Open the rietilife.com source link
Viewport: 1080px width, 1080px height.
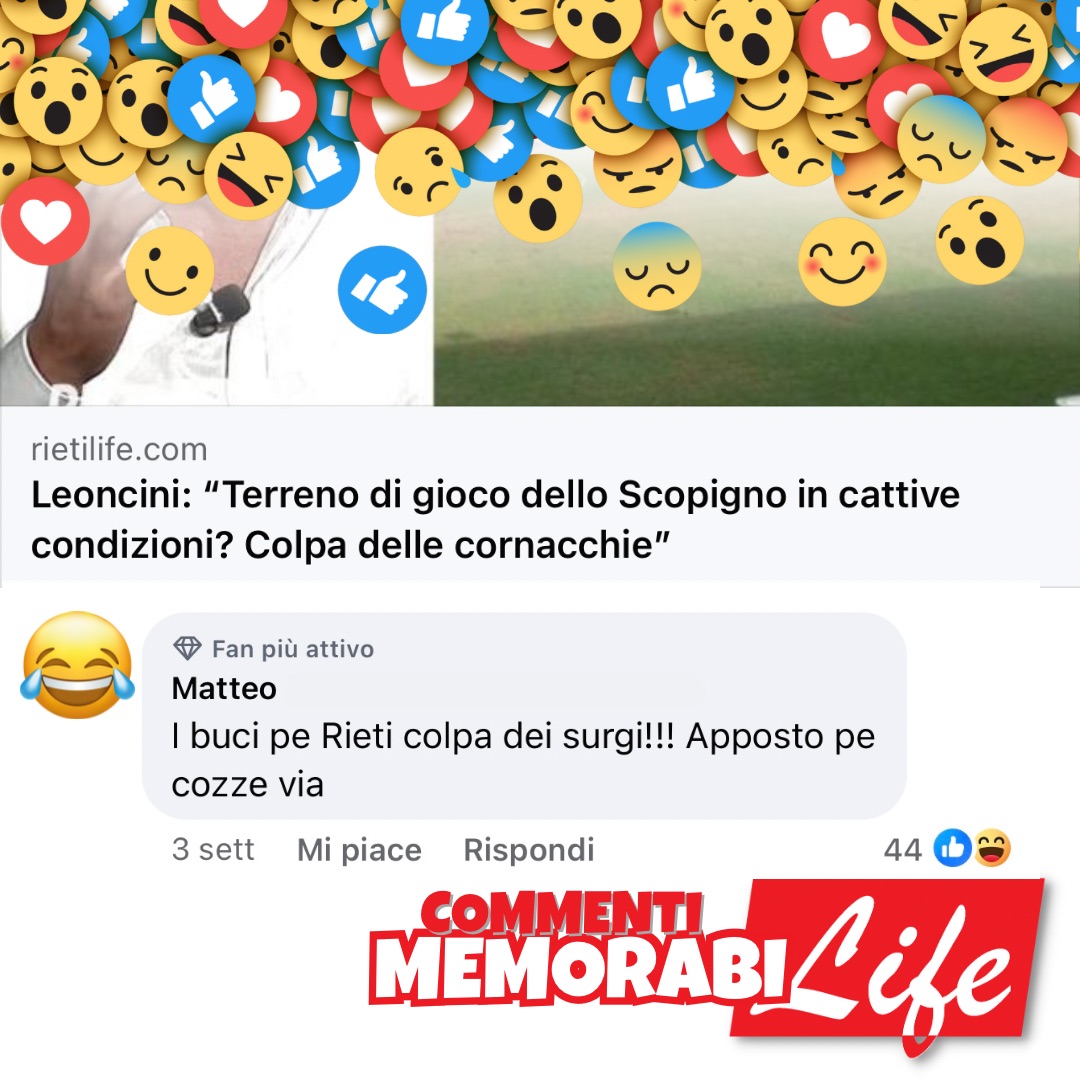click(x=119, y=449)
